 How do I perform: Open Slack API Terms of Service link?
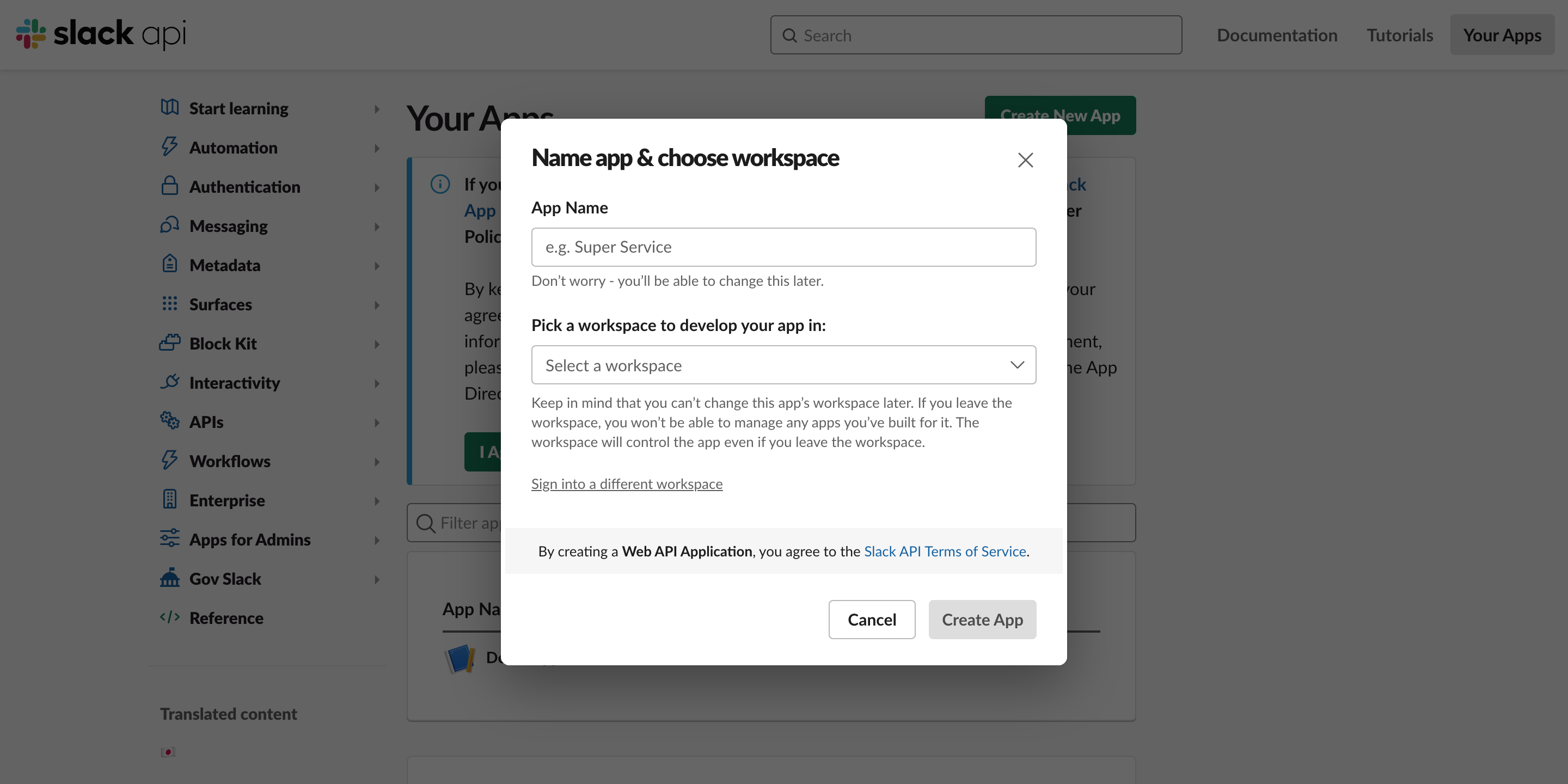click(945, 552)
